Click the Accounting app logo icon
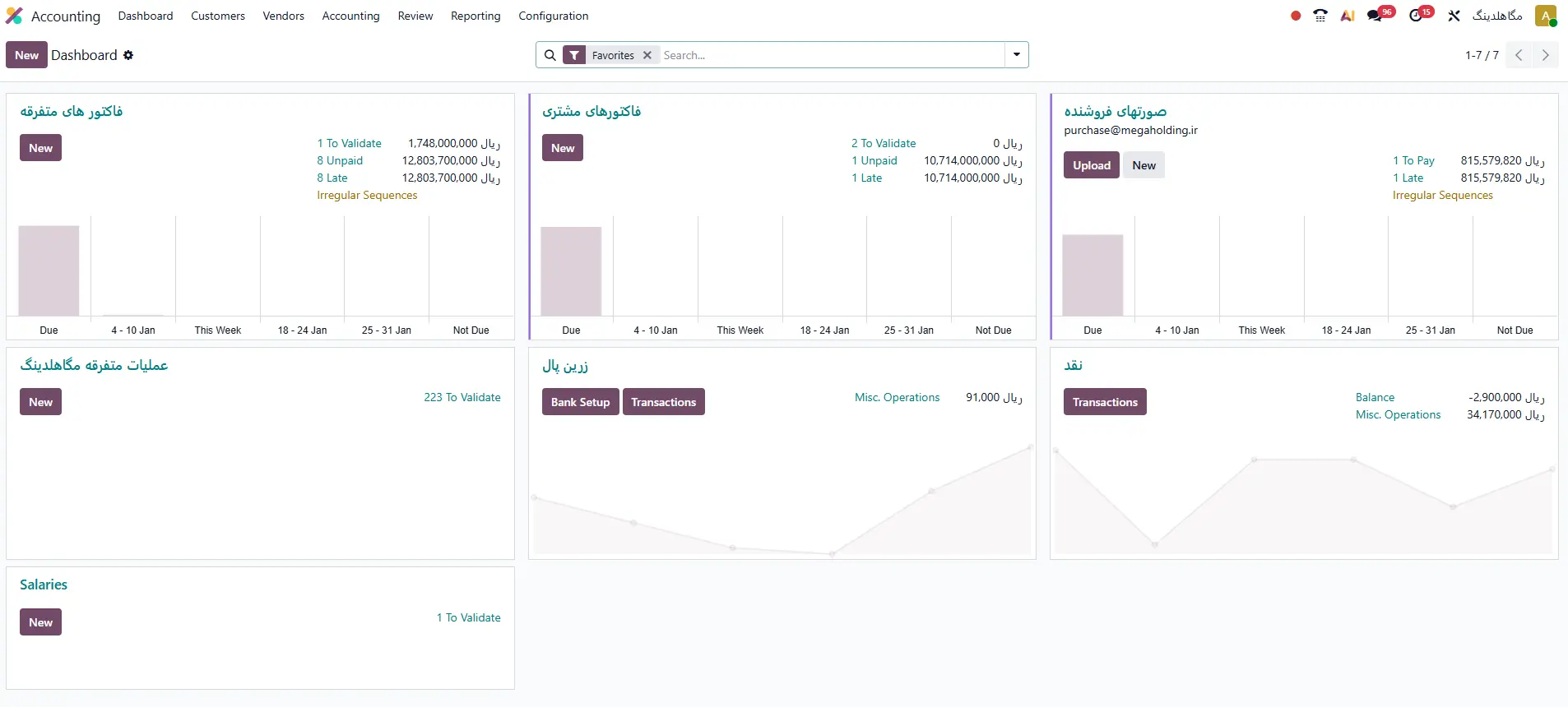This screenshot has width=1568, height=707. click(x=14, y=16)
